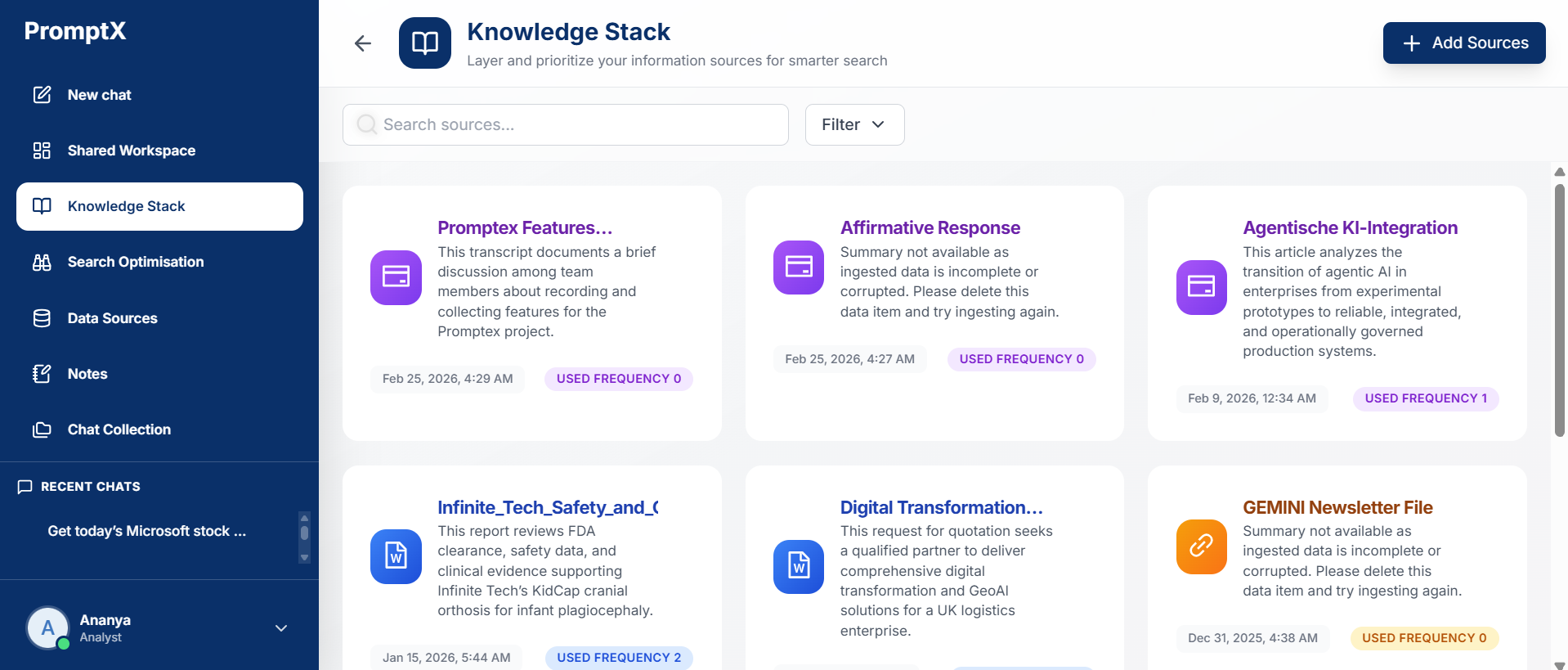Click the Feb 9, 2026, 12:34 AM date
The width and height of the screenshot is (1568, 670).
tap(1252, 398)
